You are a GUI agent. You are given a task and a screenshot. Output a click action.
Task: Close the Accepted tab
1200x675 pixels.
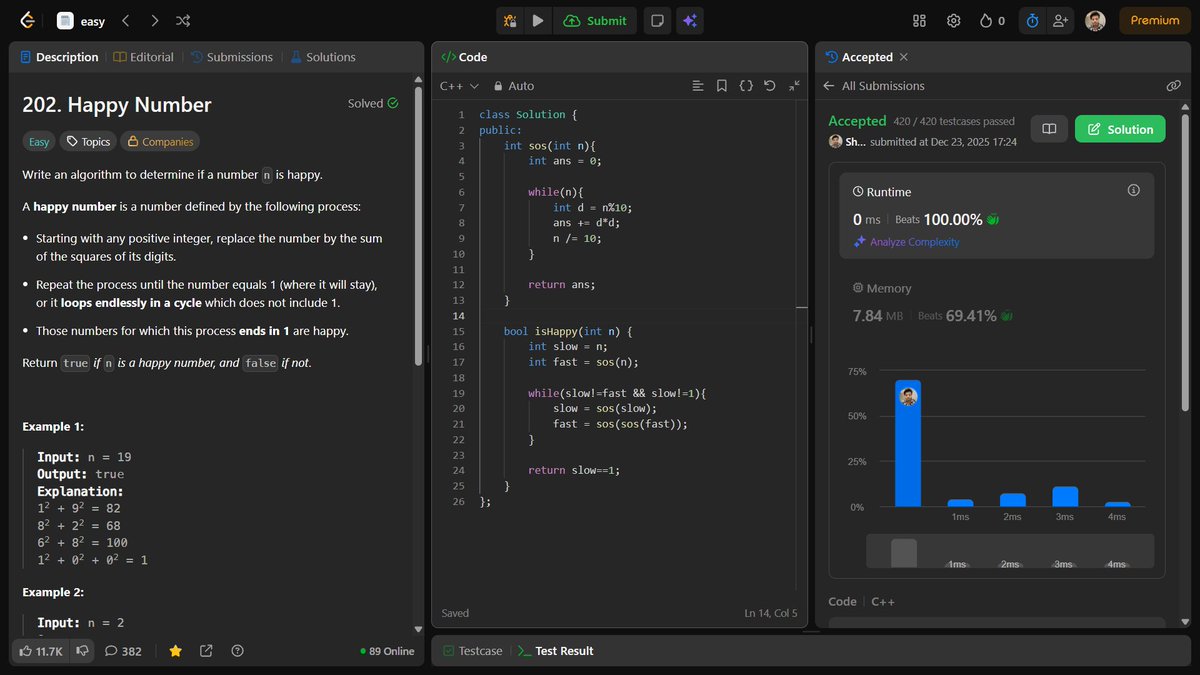tap(904, 57)
